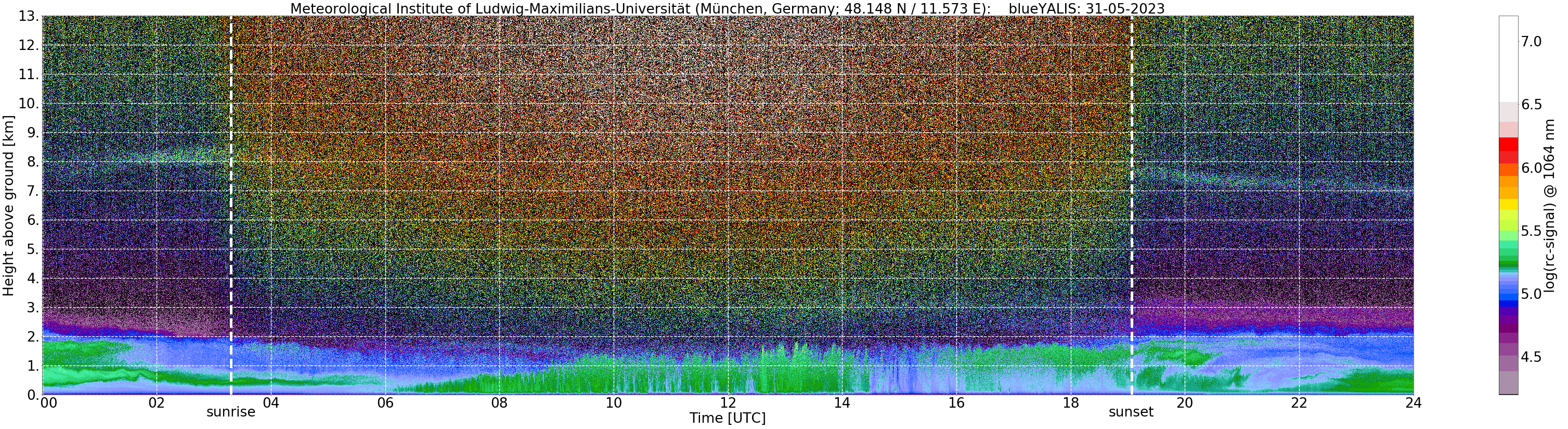Click the '20' time tick label
Screen dimensions: 1568x429
[x=1185, y=403]
